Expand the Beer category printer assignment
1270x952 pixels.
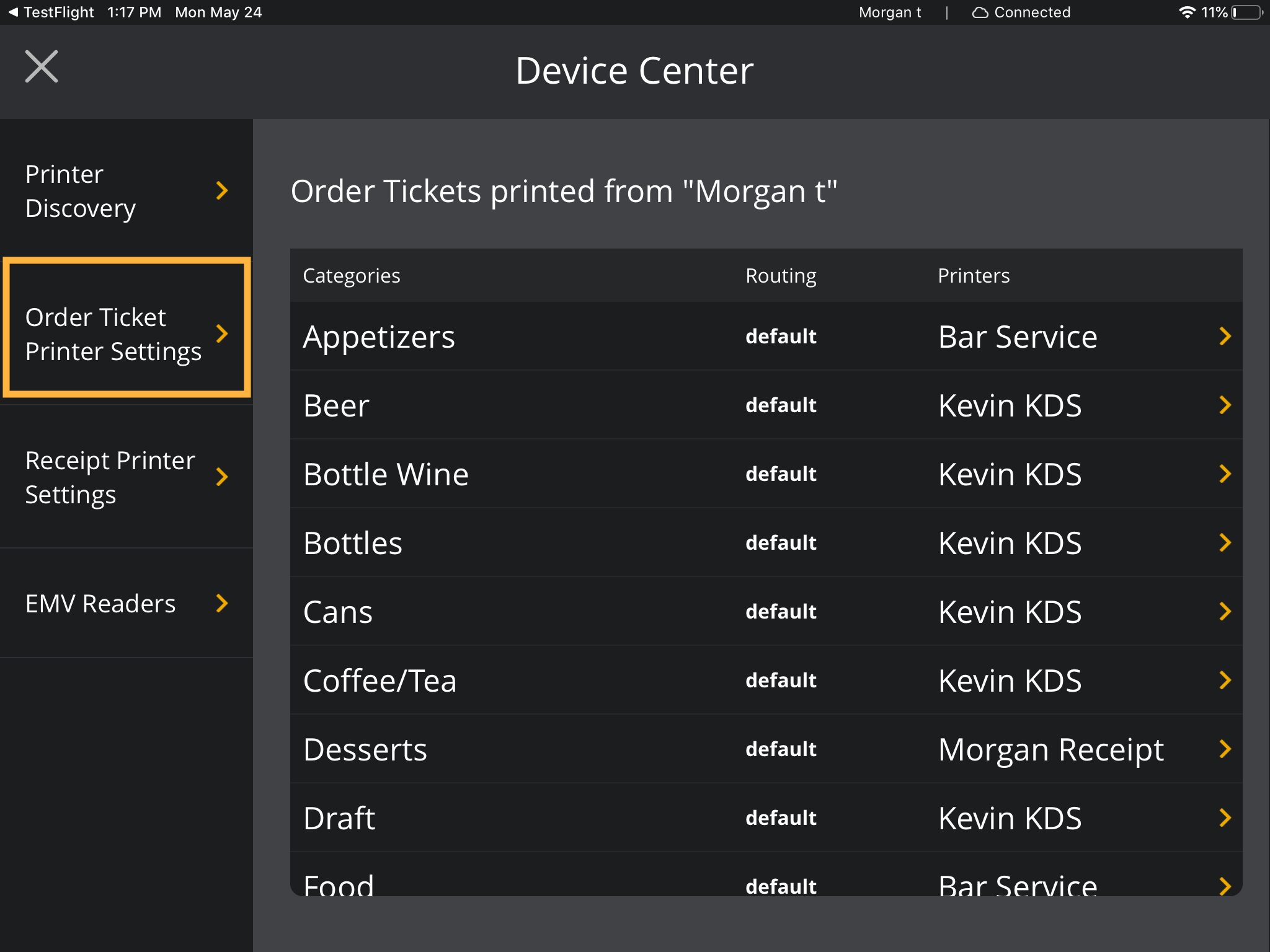pos(1225,405)
